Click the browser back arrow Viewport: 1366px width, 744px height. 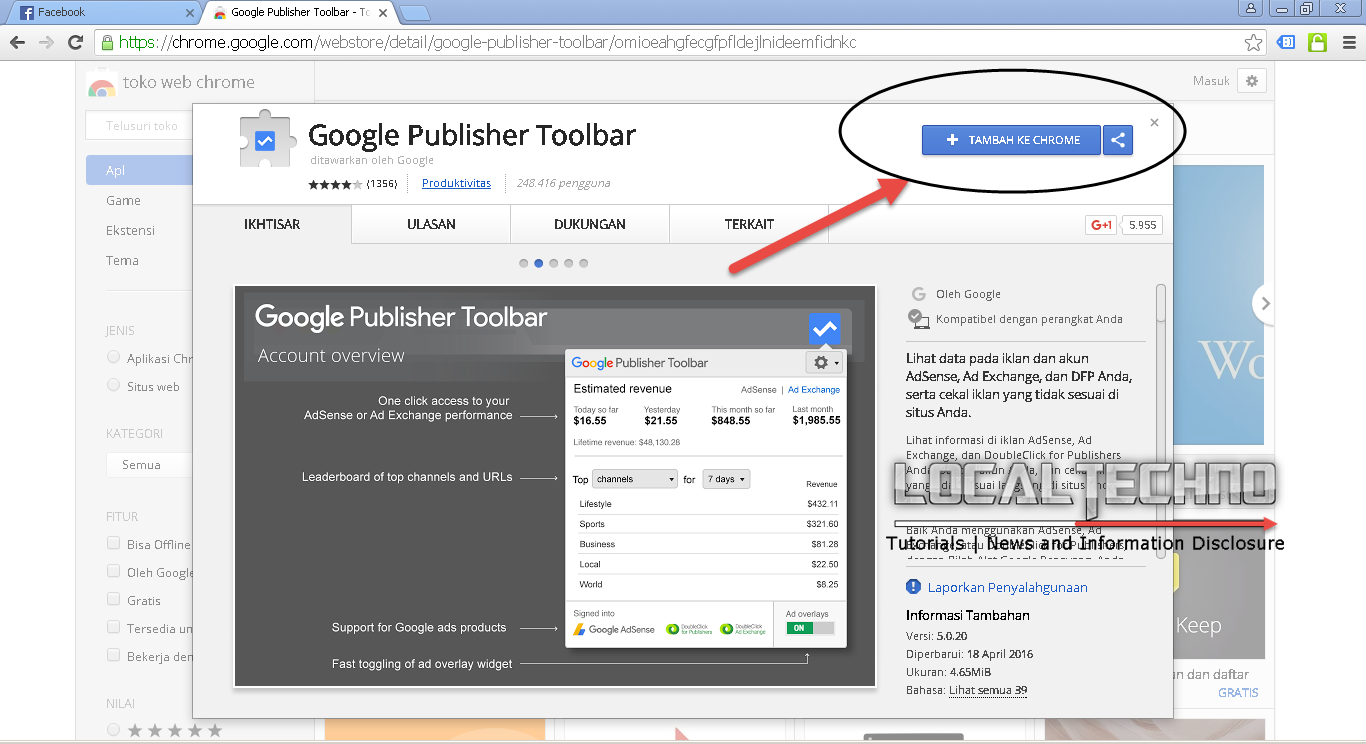point(16,43)
